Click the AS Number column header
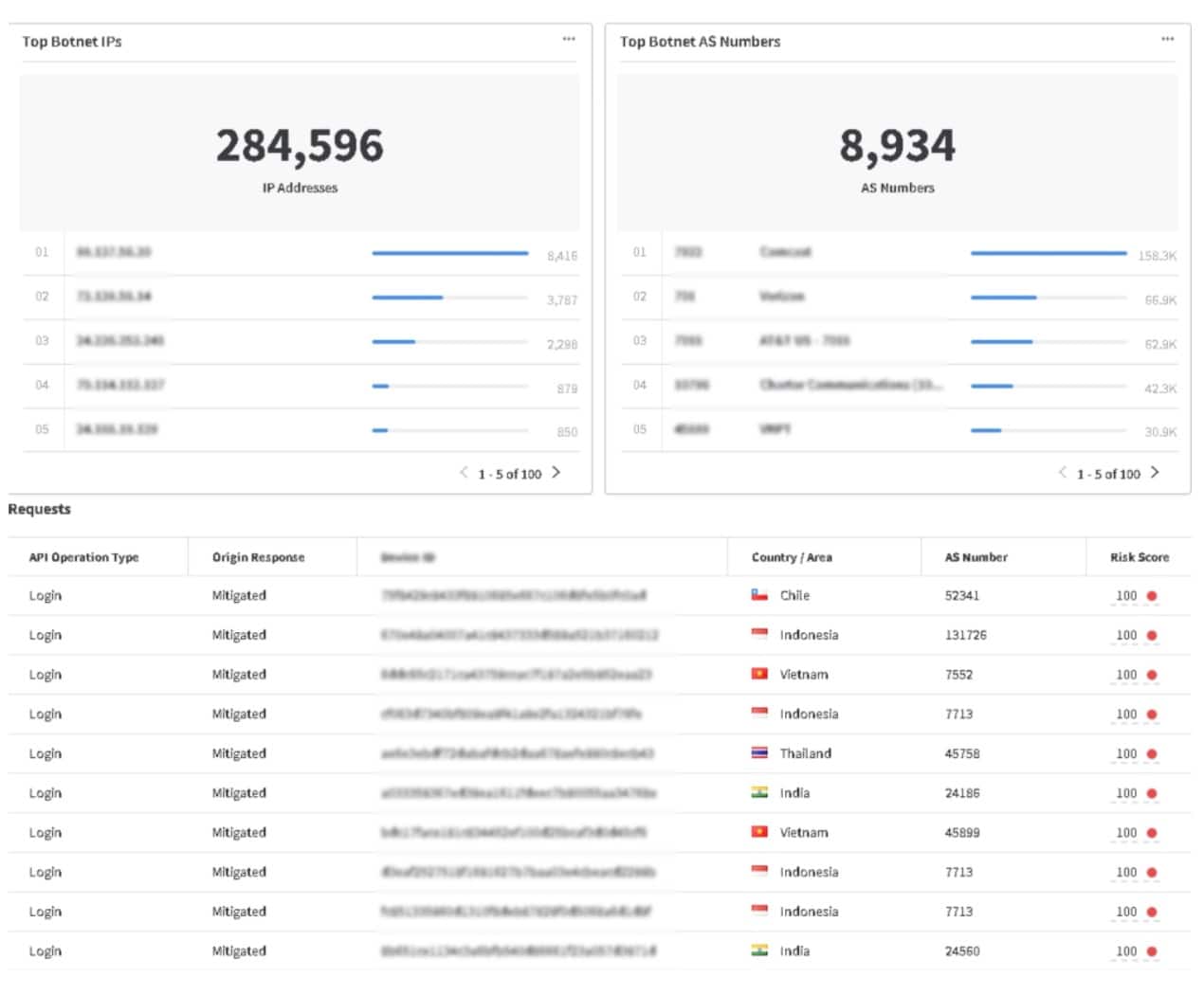The image size is (1204, 995). click(976, 557)
